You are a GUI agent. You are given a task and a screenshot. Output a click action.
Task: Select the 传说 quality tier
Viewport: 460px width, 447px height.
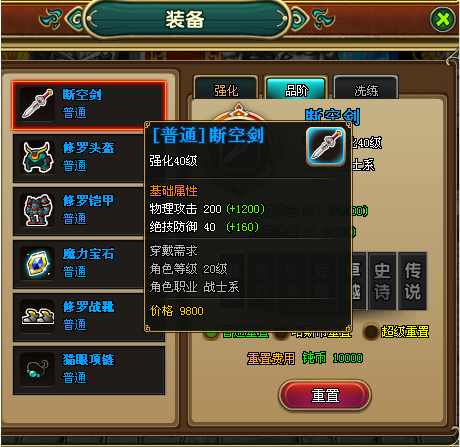(x=413, y=281)
